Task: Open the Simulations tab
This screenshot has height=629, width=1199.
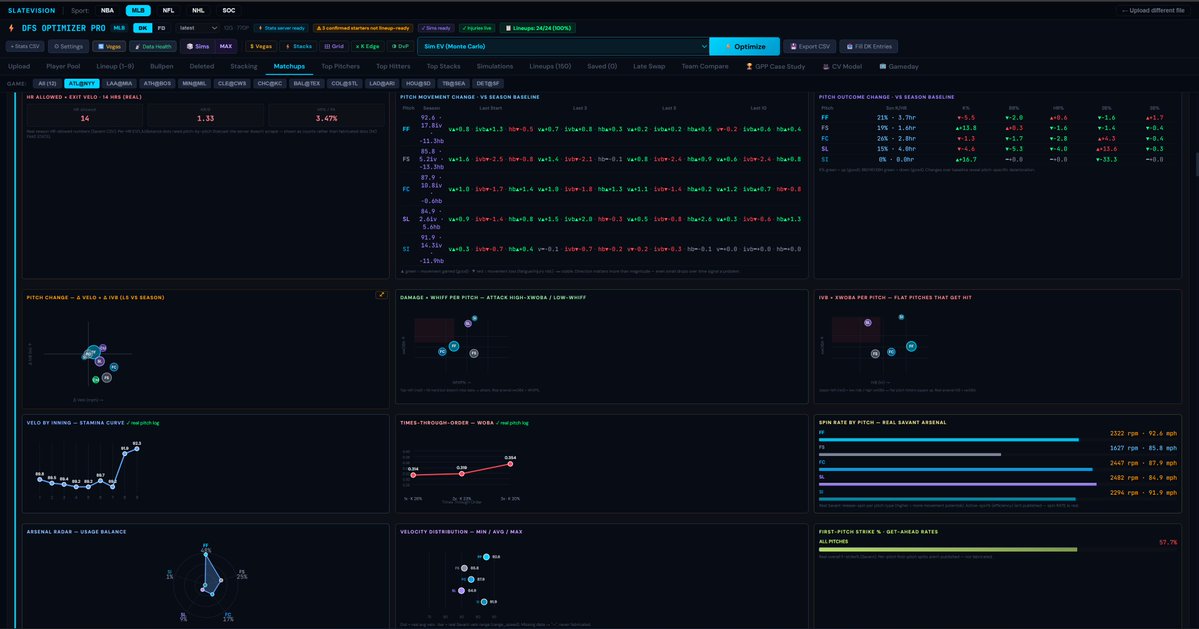Action: pos(495,66)
